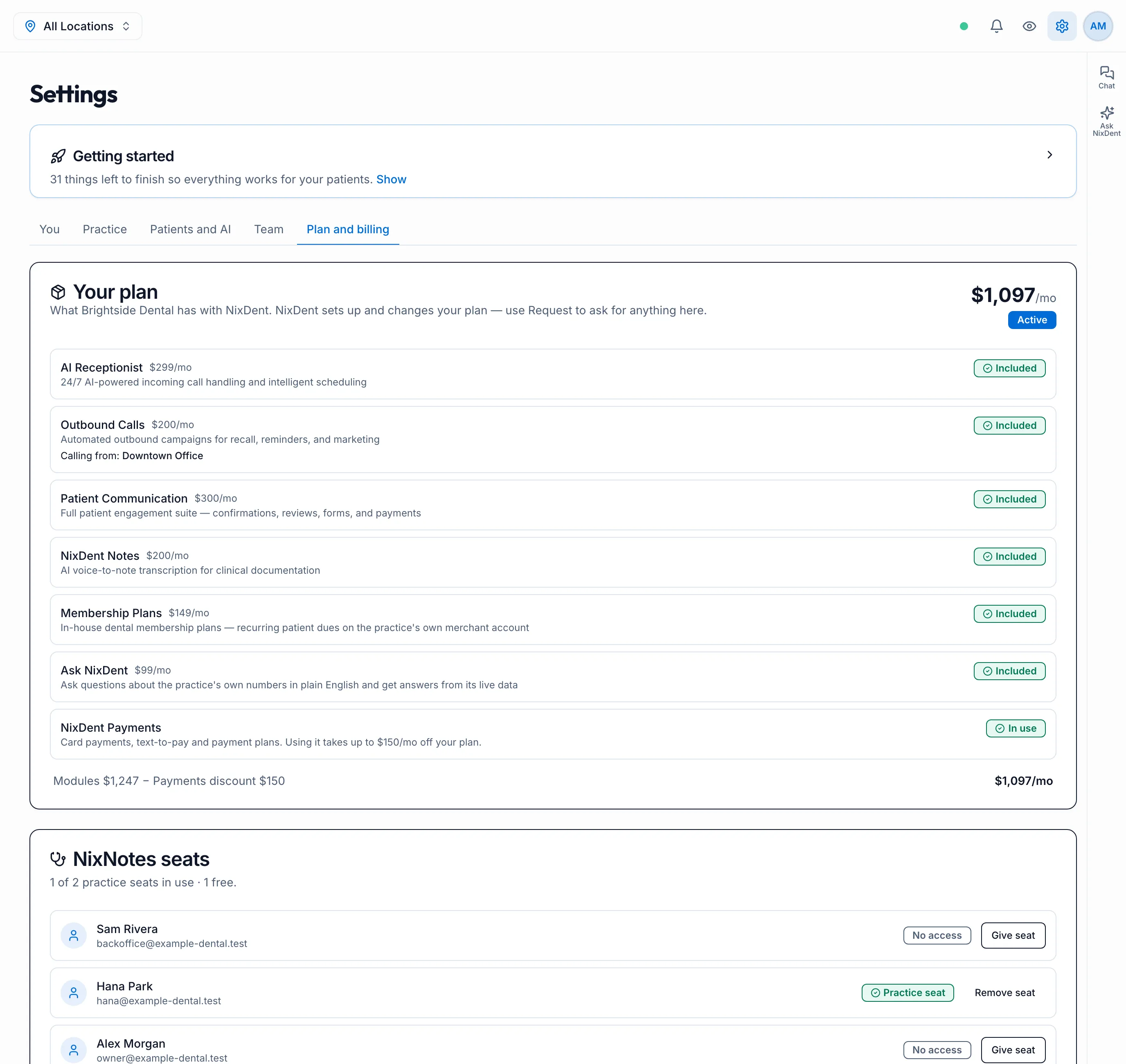The image size is (1126, 1064).
Task: Select the Plan and billing tab
Action: 348,229
